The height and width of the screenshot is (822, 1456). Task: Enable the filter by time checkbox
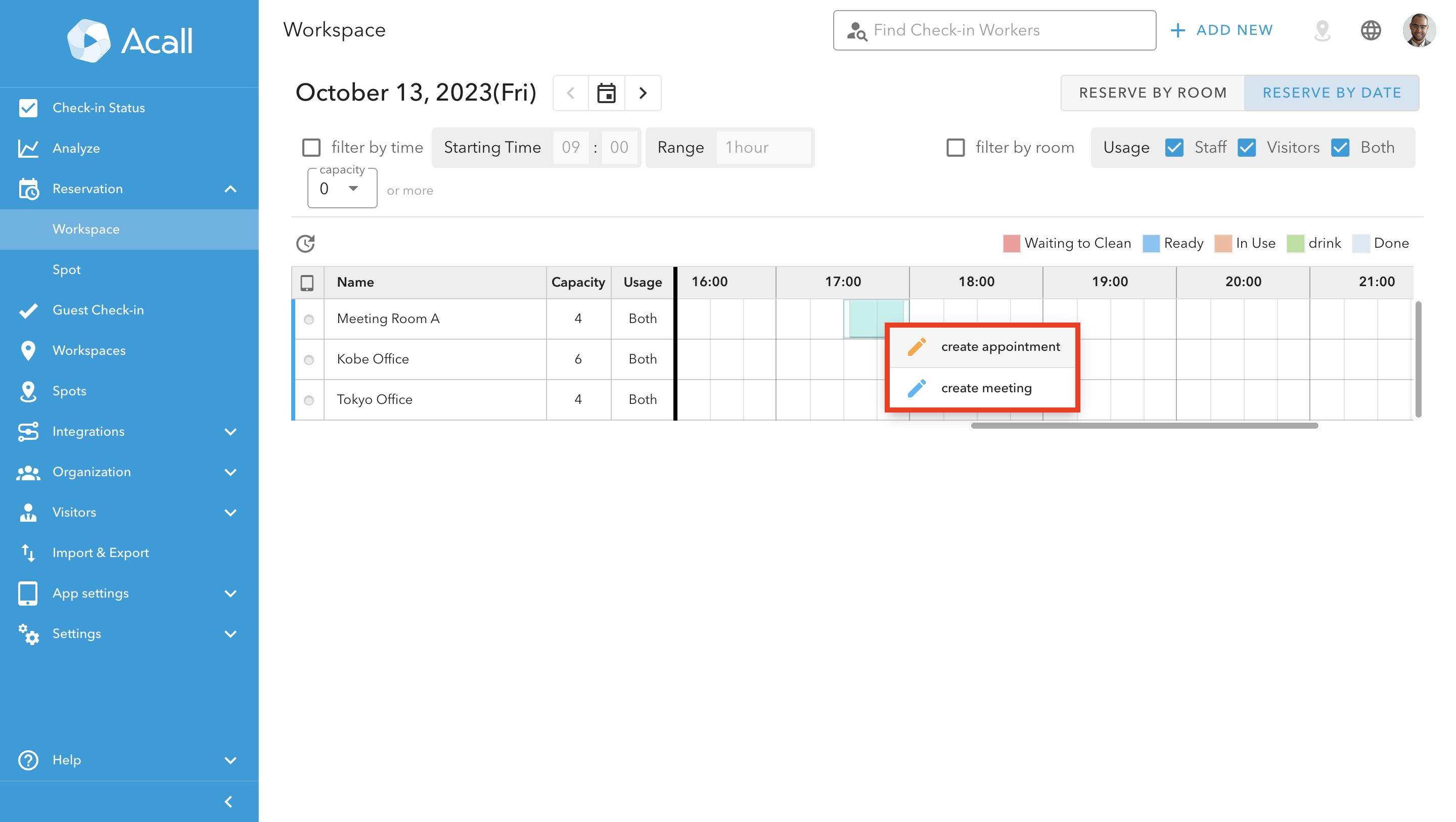coord(311,147)
